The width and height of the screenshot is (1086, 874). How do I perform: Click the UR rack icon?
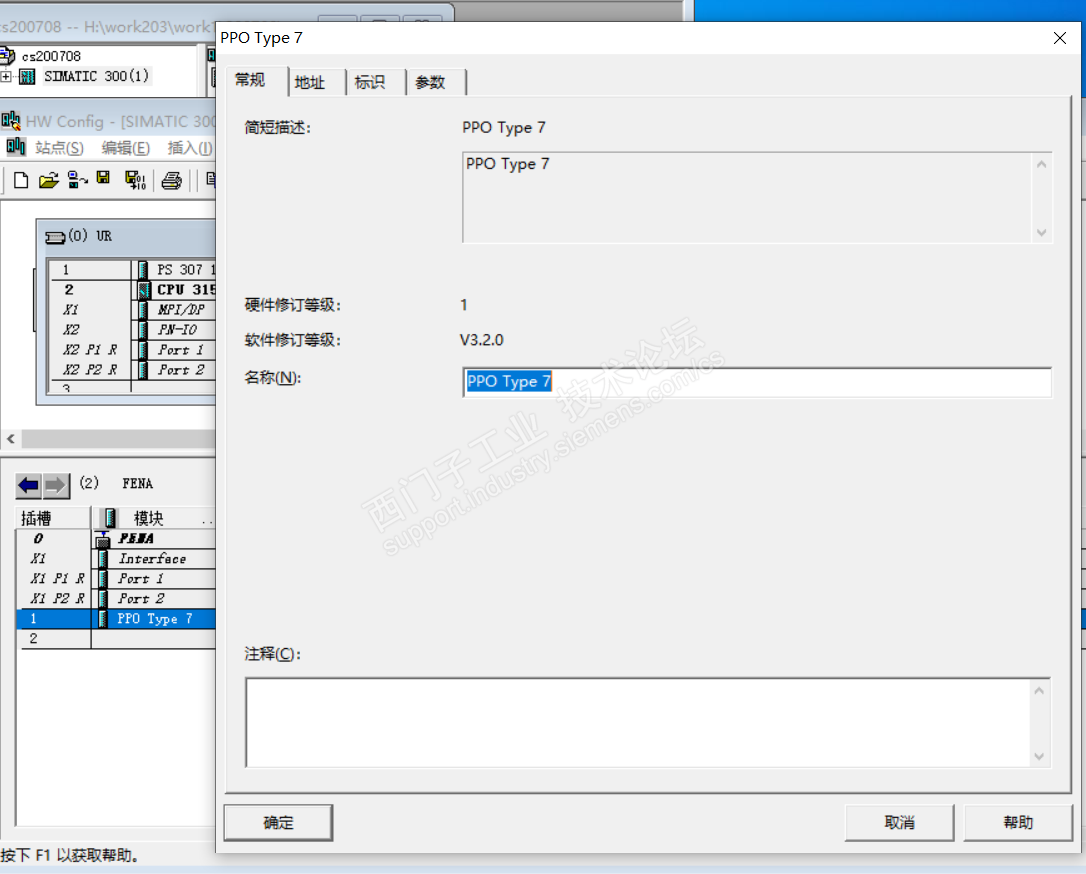pyautogui.click(x=55, y=237)
